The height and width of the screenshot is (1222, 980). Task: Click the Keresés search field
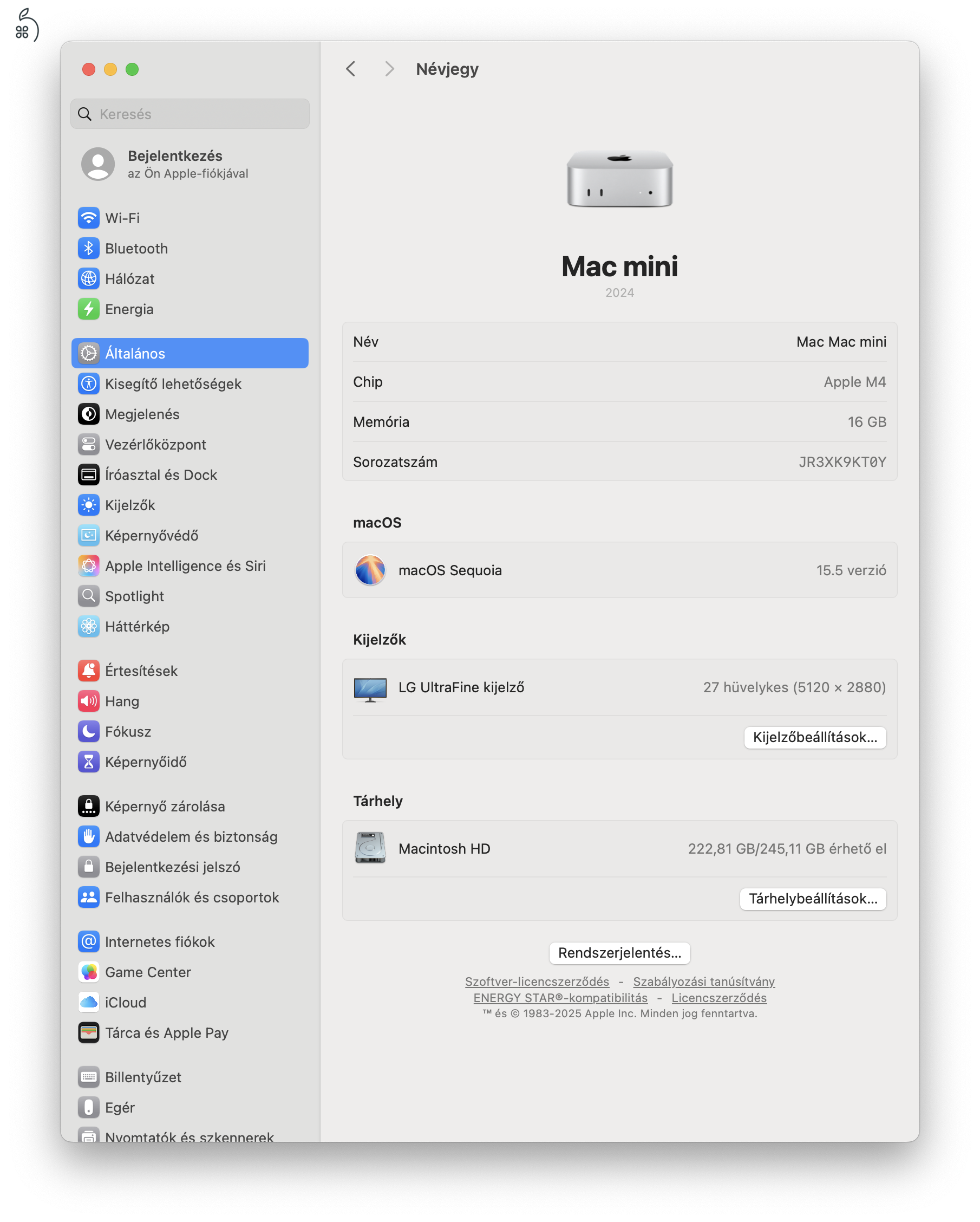coord(190,114)
